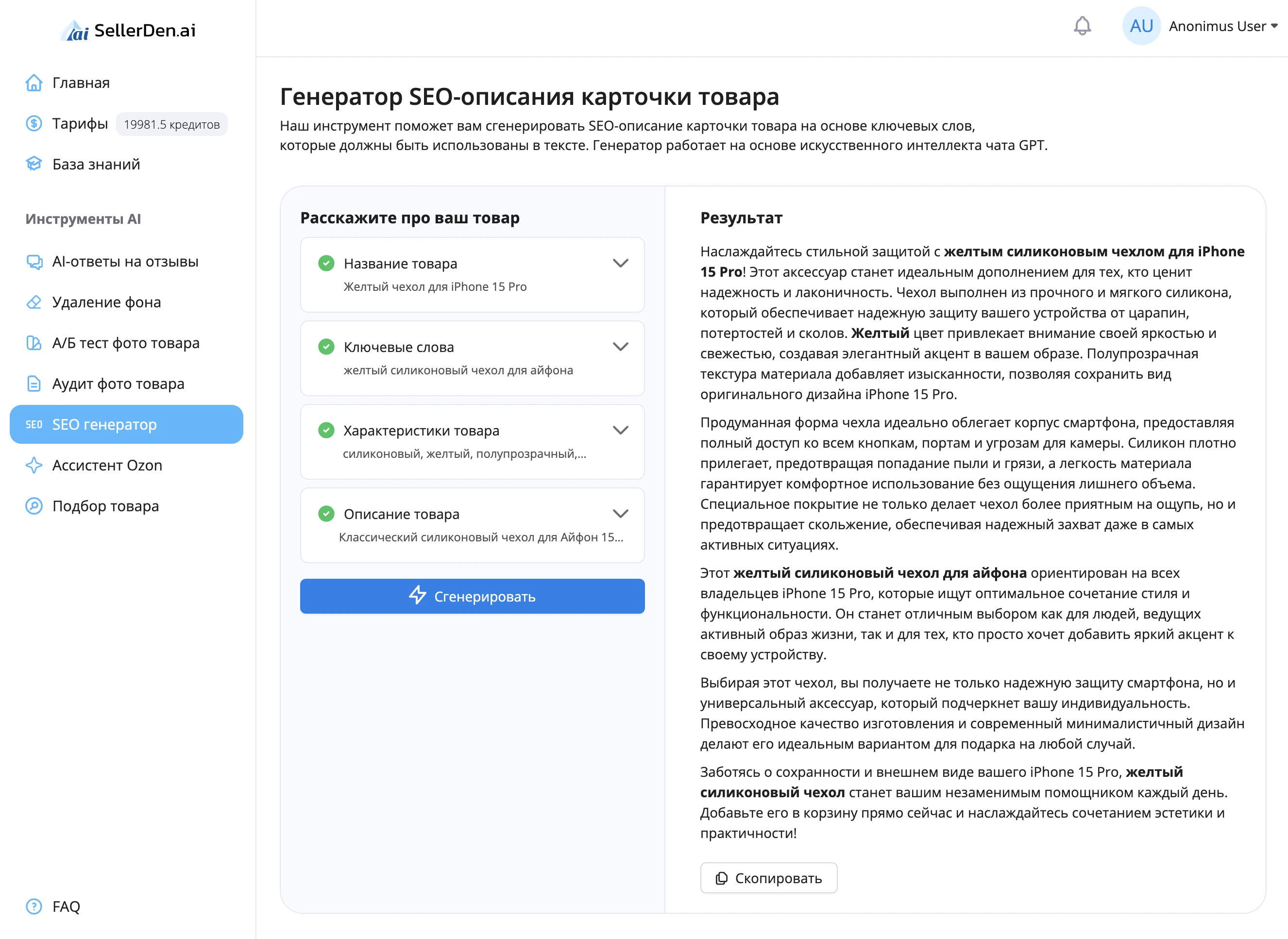Click the База знаний graduation icon
1288x939 pixels.
[x=34, y=164]
